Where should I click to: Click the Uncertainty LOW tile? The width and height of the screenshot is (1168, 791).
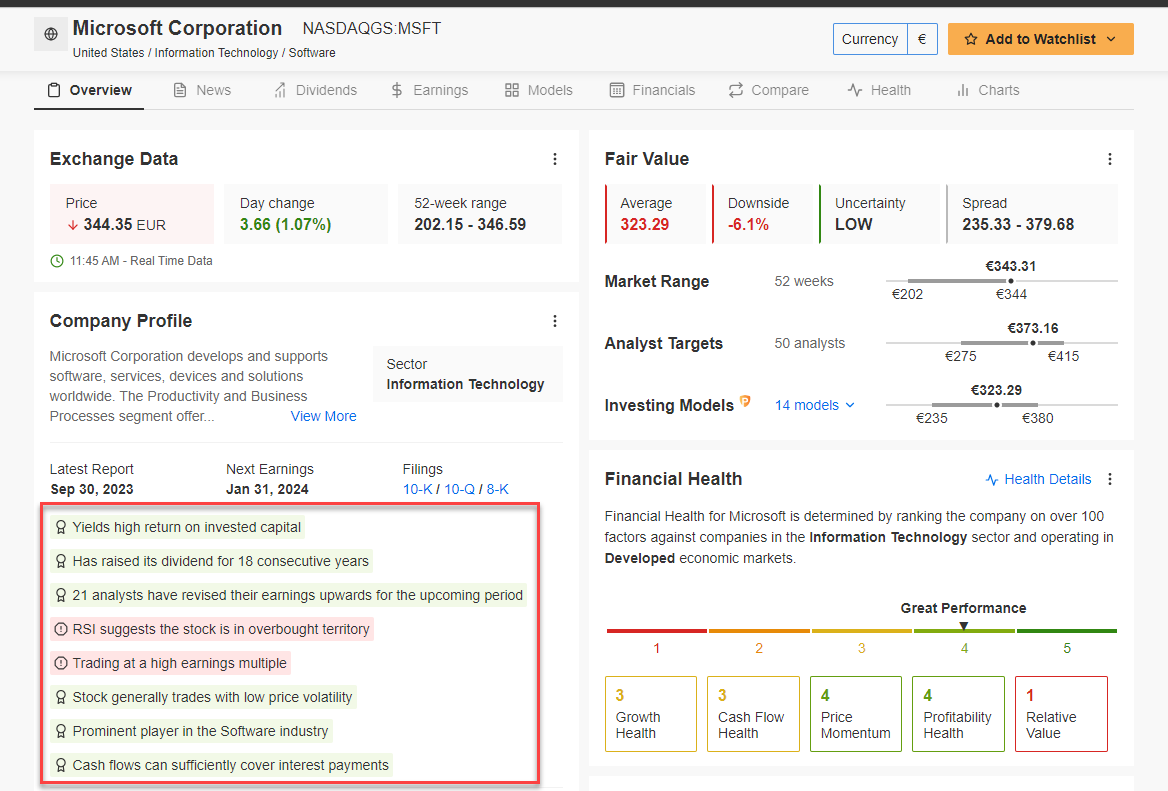click(x=879, y=214)
